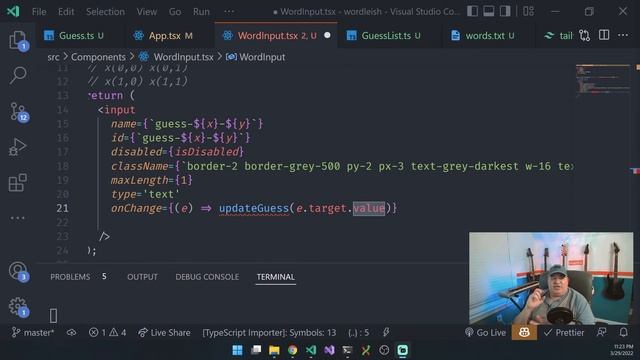Click TypeScript Importer Symbols status item
640x360 pixels.
(269, 333)
